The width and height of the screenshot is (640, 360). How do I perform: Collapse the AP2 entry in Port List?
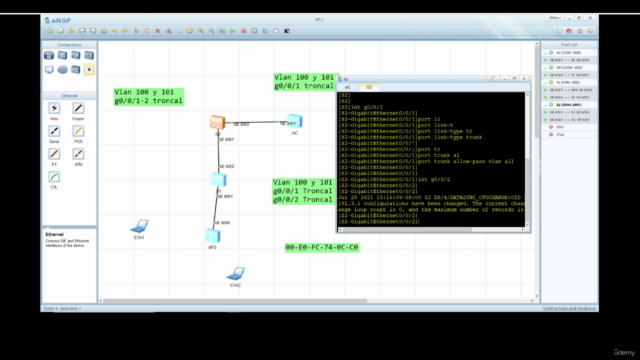(545, 68)
